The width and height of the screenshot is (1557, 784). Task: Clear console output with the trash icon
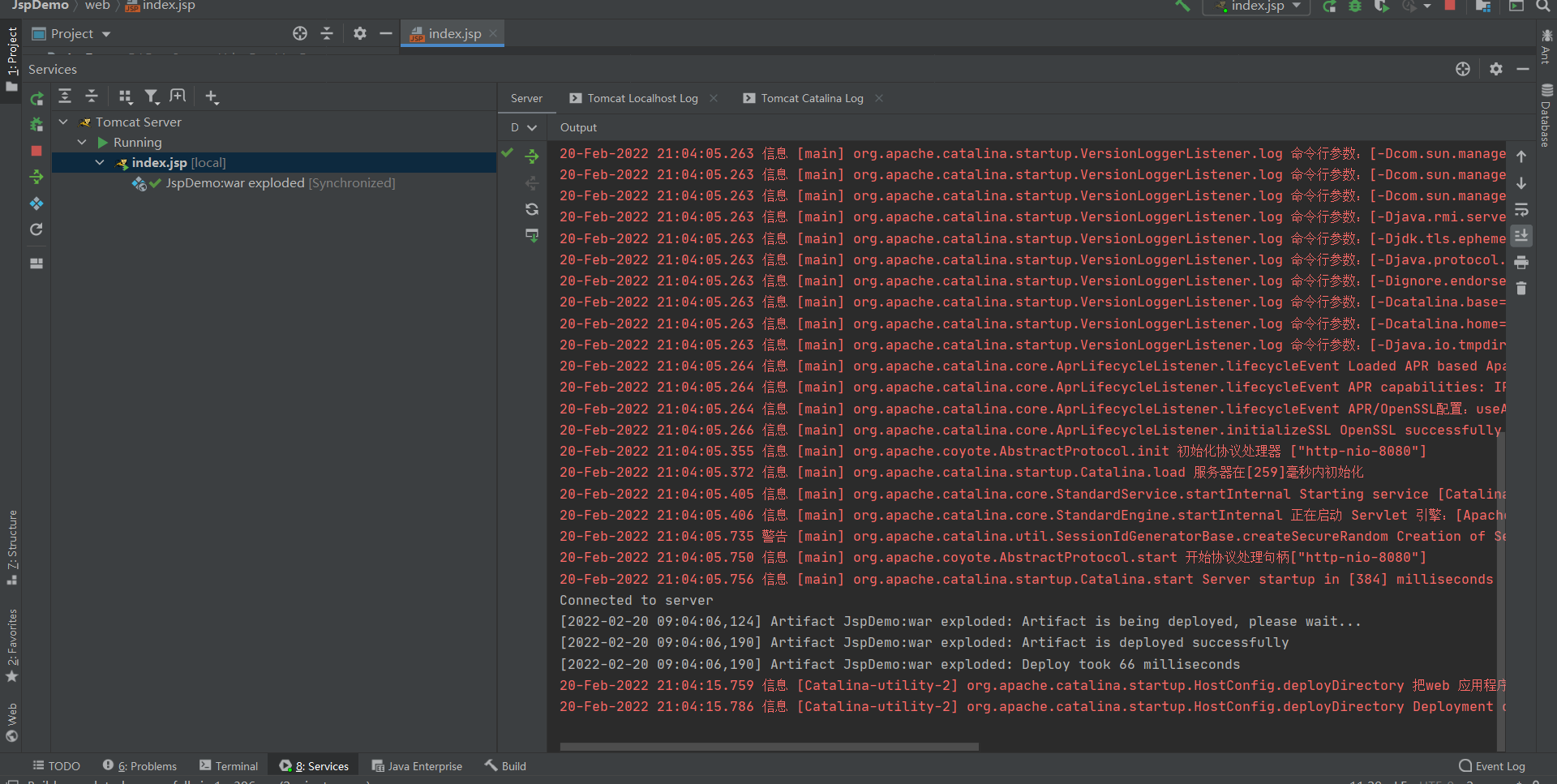[1521, 289]
